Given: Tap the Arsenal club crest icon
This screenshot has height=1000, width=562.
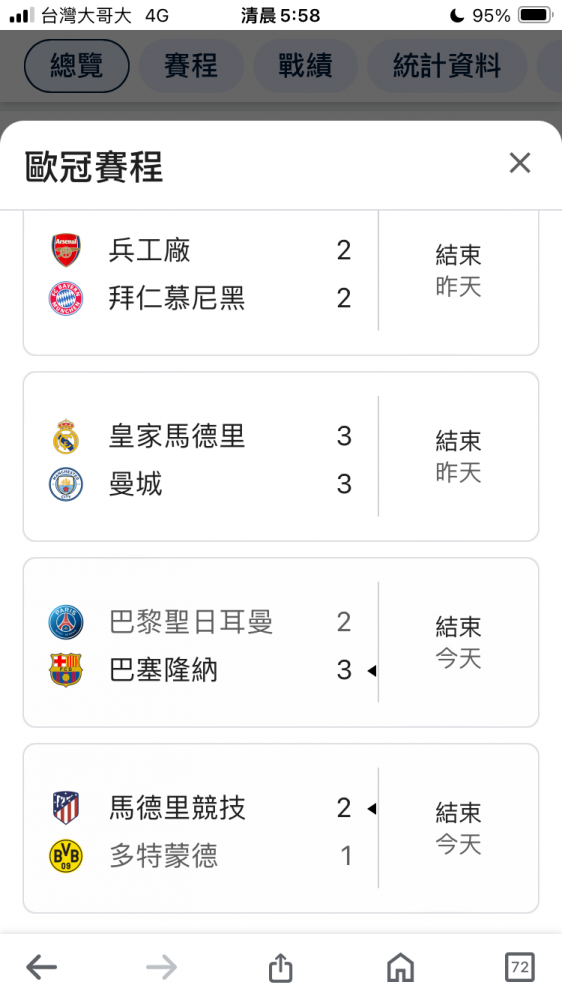Looking at the screenshot, I should pos(66,250).
